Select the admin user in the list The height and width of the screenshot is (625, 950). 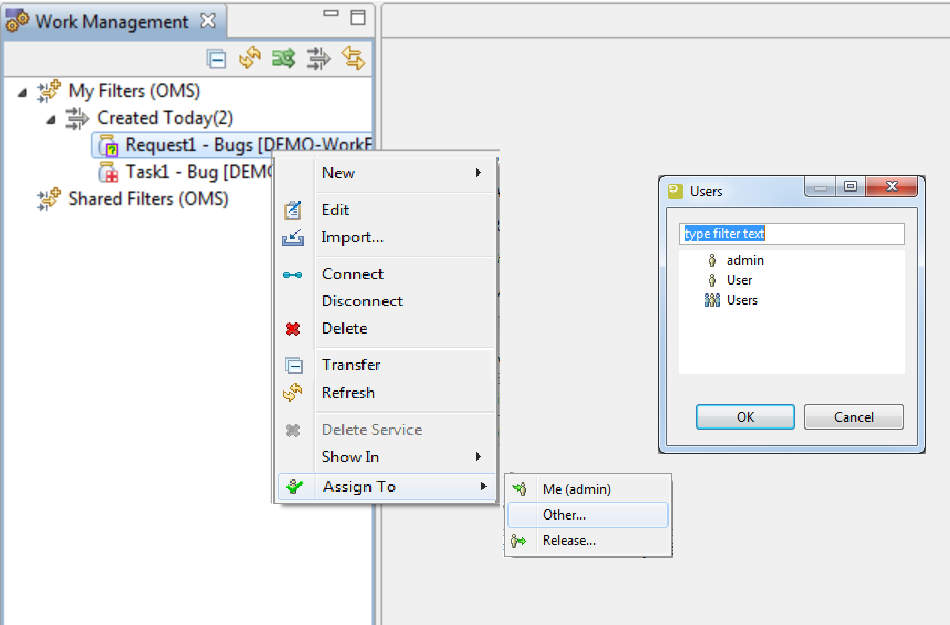click(744, 261)
